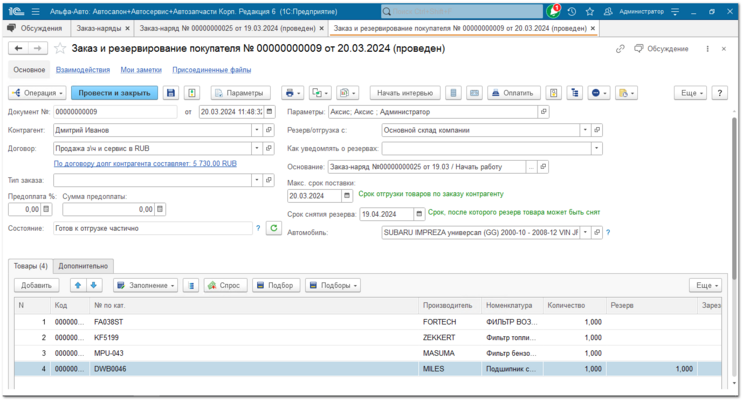Image resolution: width=743 pixels, height=401 pixels.
Task: Open the history clock icon
Action: [572, 11]
